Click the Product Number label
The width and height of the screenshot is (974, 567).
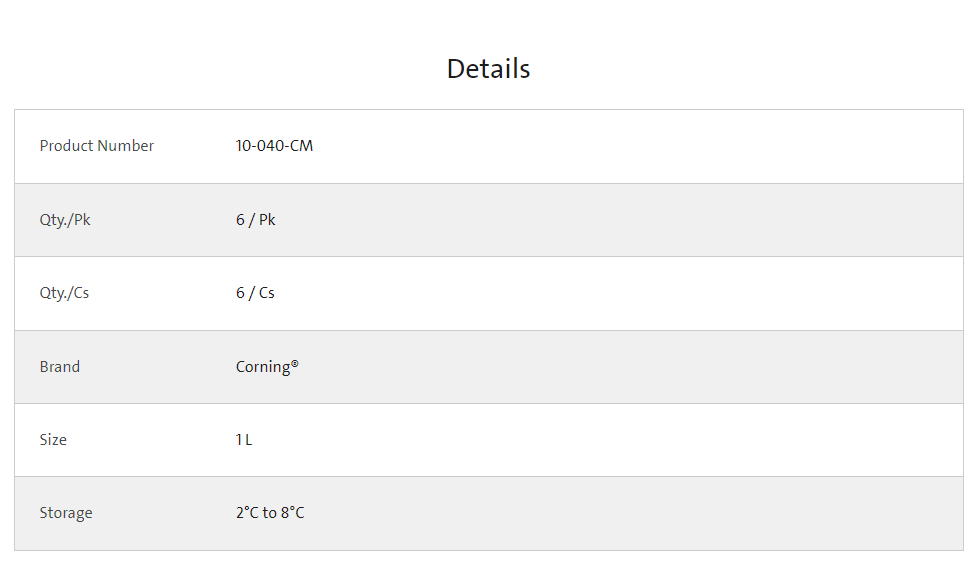pyautogui.click(x=96, y=146)
